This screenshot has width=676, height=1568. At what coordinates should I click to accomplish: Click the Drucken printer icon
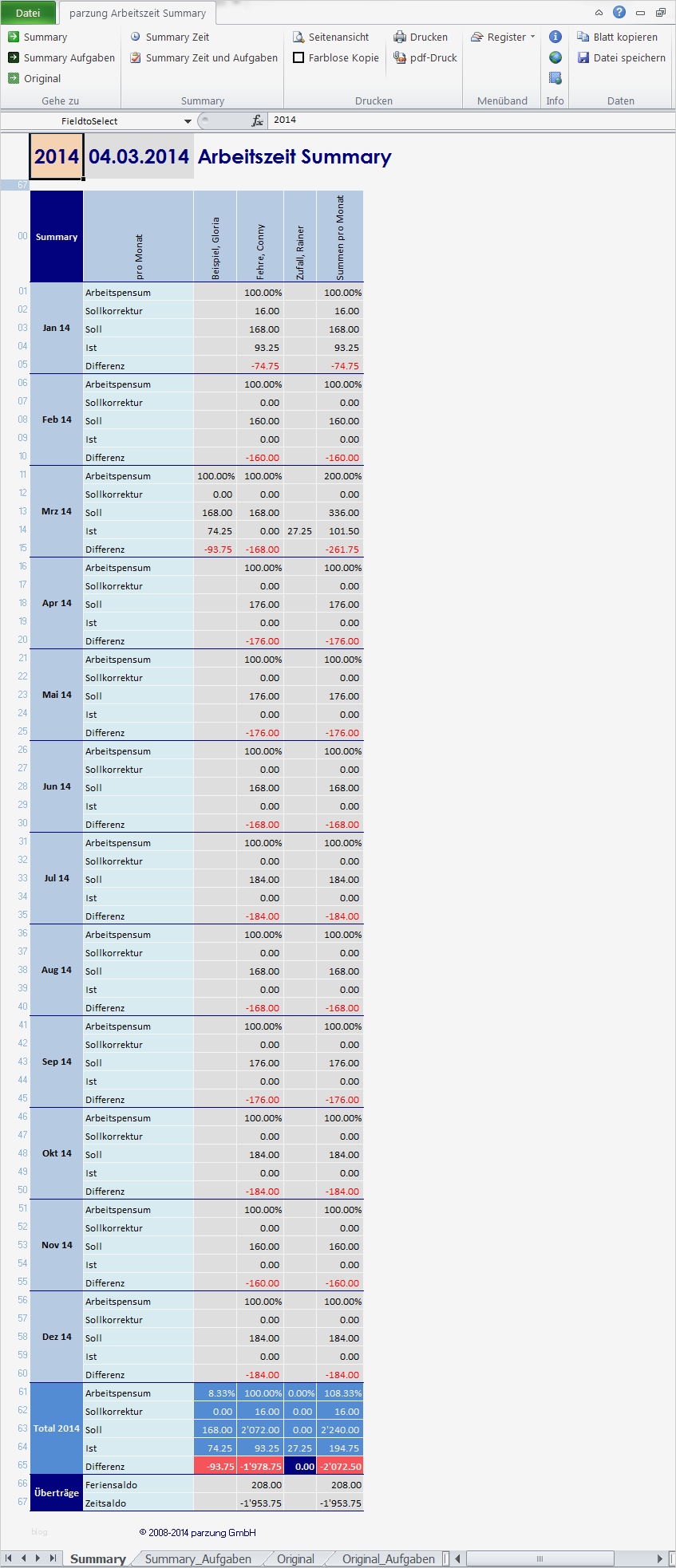tap(400, 37)
